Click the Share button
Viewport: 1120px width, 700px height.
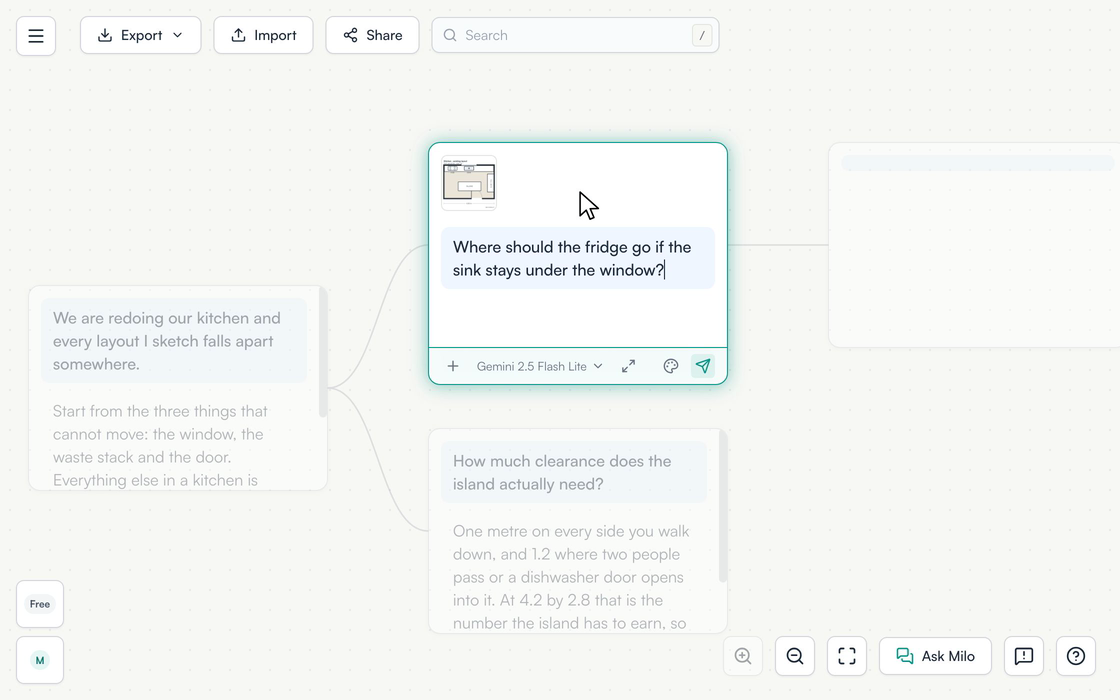click(x=372, y=35)
